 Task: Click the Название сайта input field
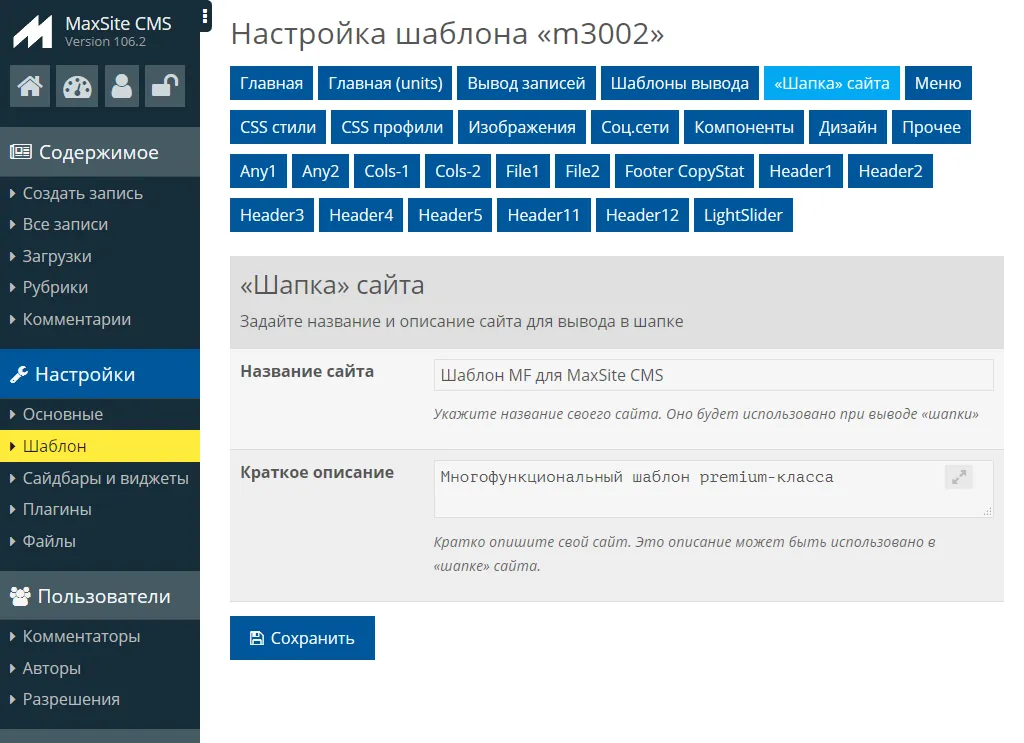[x=713, y=376]
